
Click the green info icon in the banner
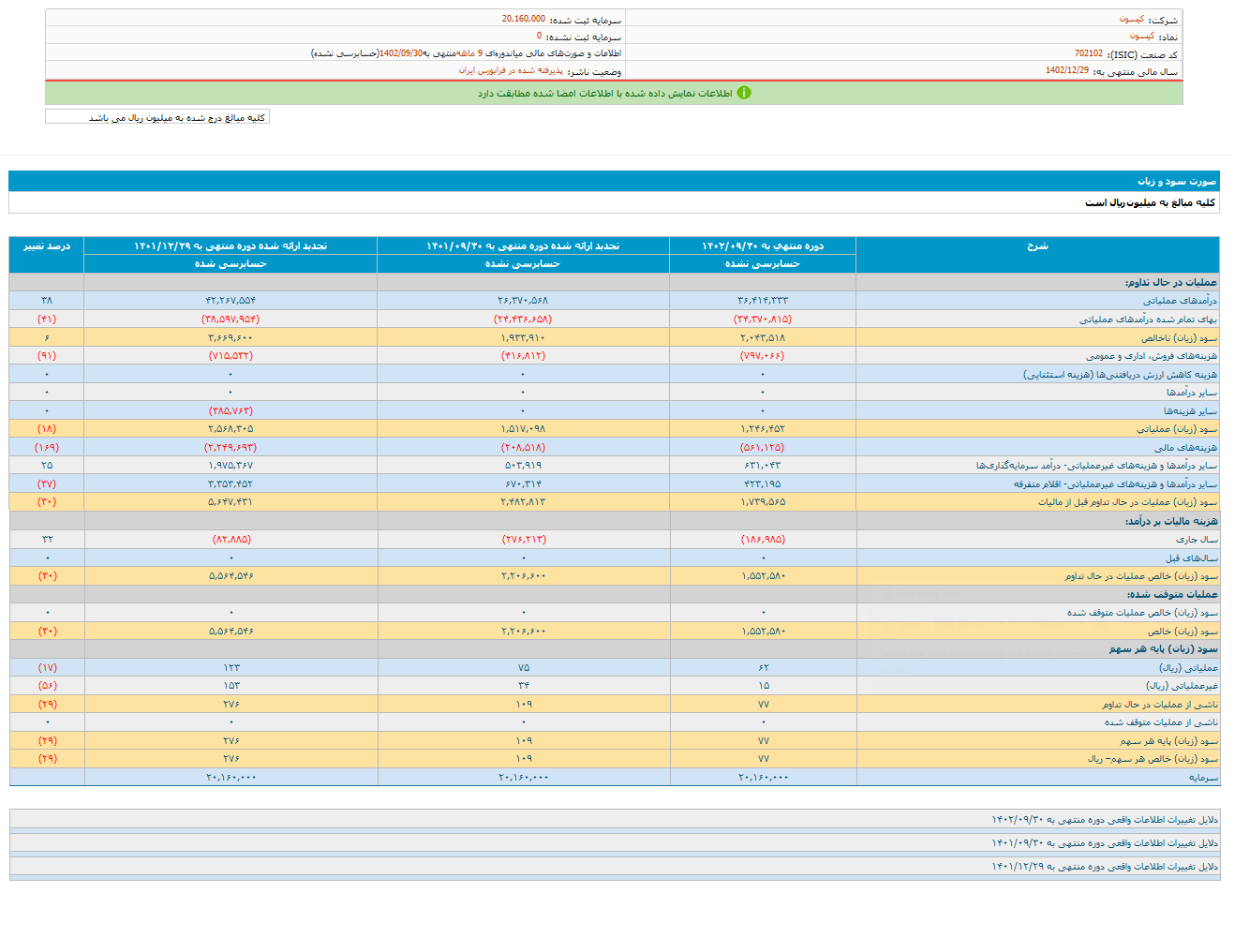744,93
